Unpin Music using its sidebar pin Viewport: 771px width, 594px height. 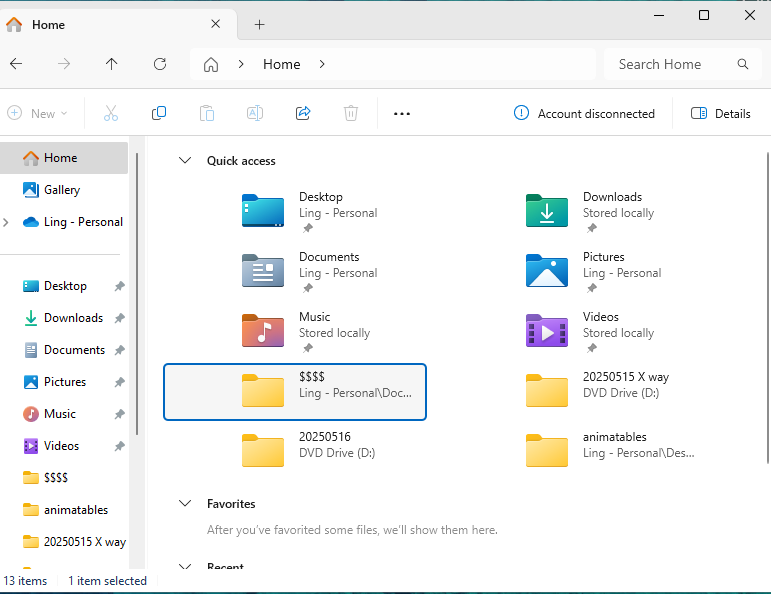point(119,414)
